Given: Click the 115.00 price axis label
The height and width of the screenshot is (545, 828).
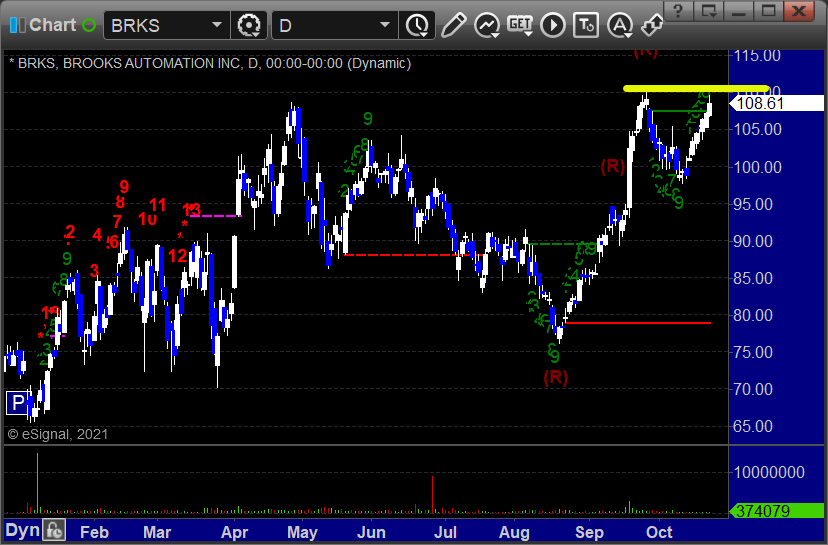Looking at the screenshot, I should tap(757, 55).
